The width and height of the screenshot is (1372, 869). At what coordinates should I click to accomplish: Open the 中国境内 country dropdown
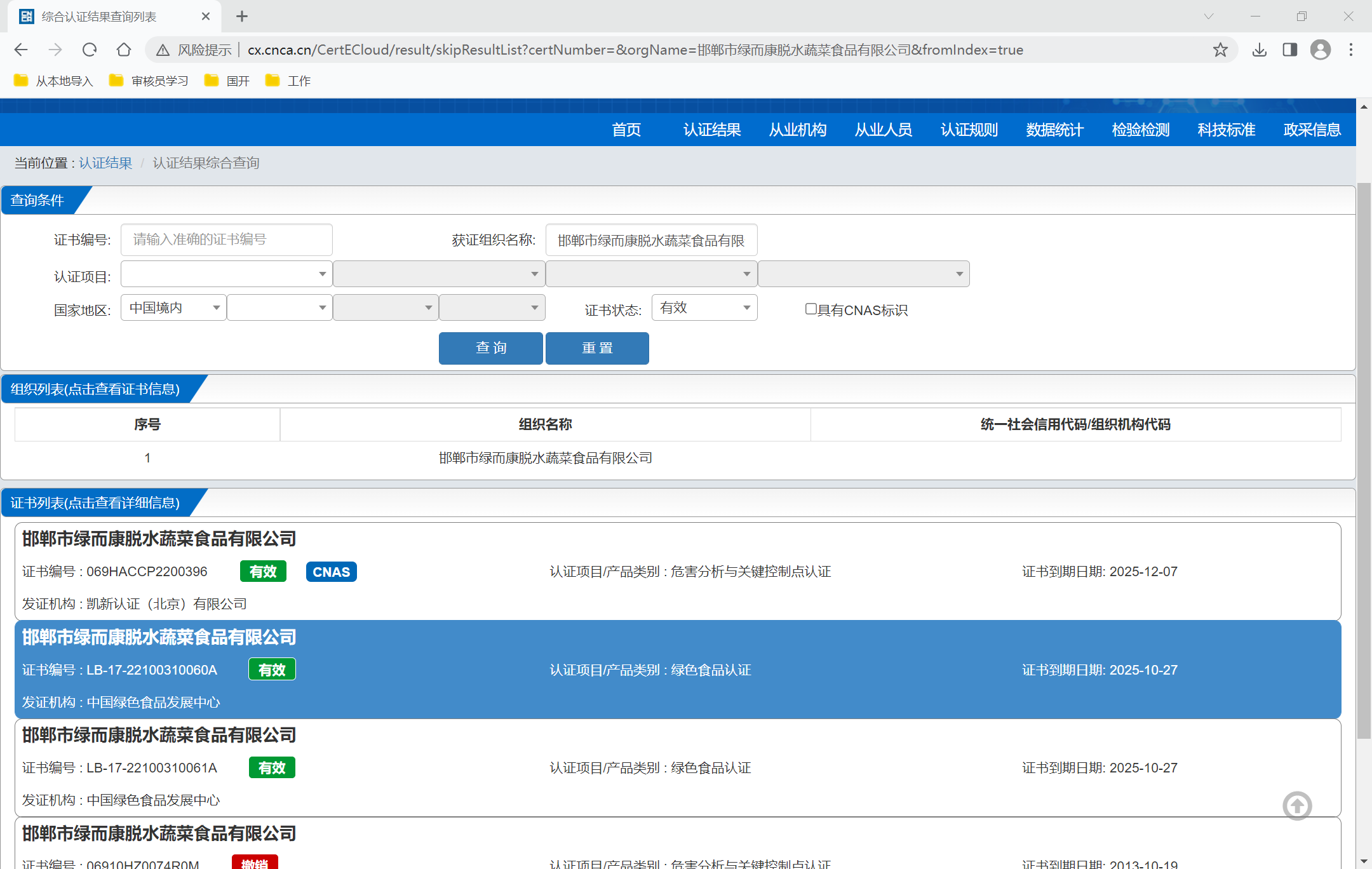point(173,307)
